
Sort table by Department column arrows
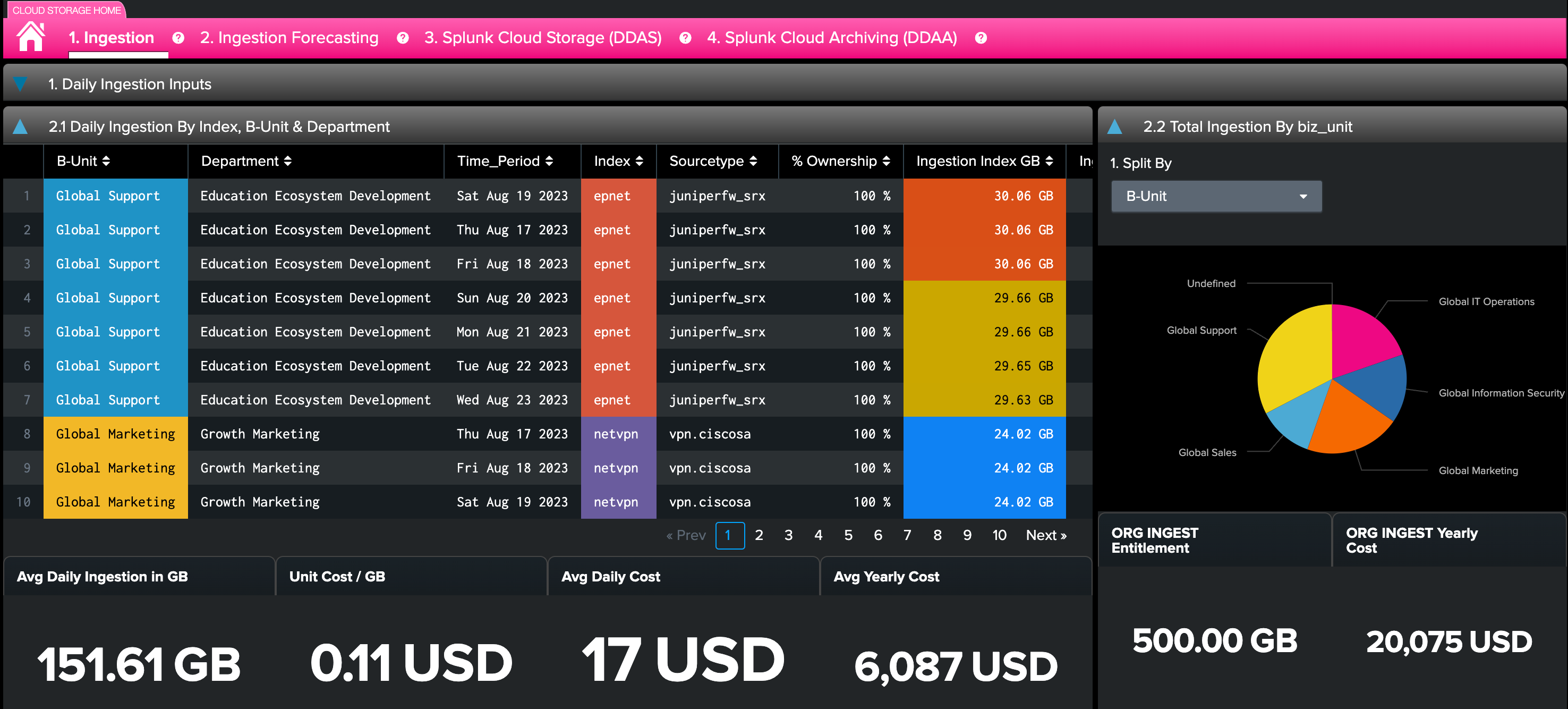coord(288,161)
